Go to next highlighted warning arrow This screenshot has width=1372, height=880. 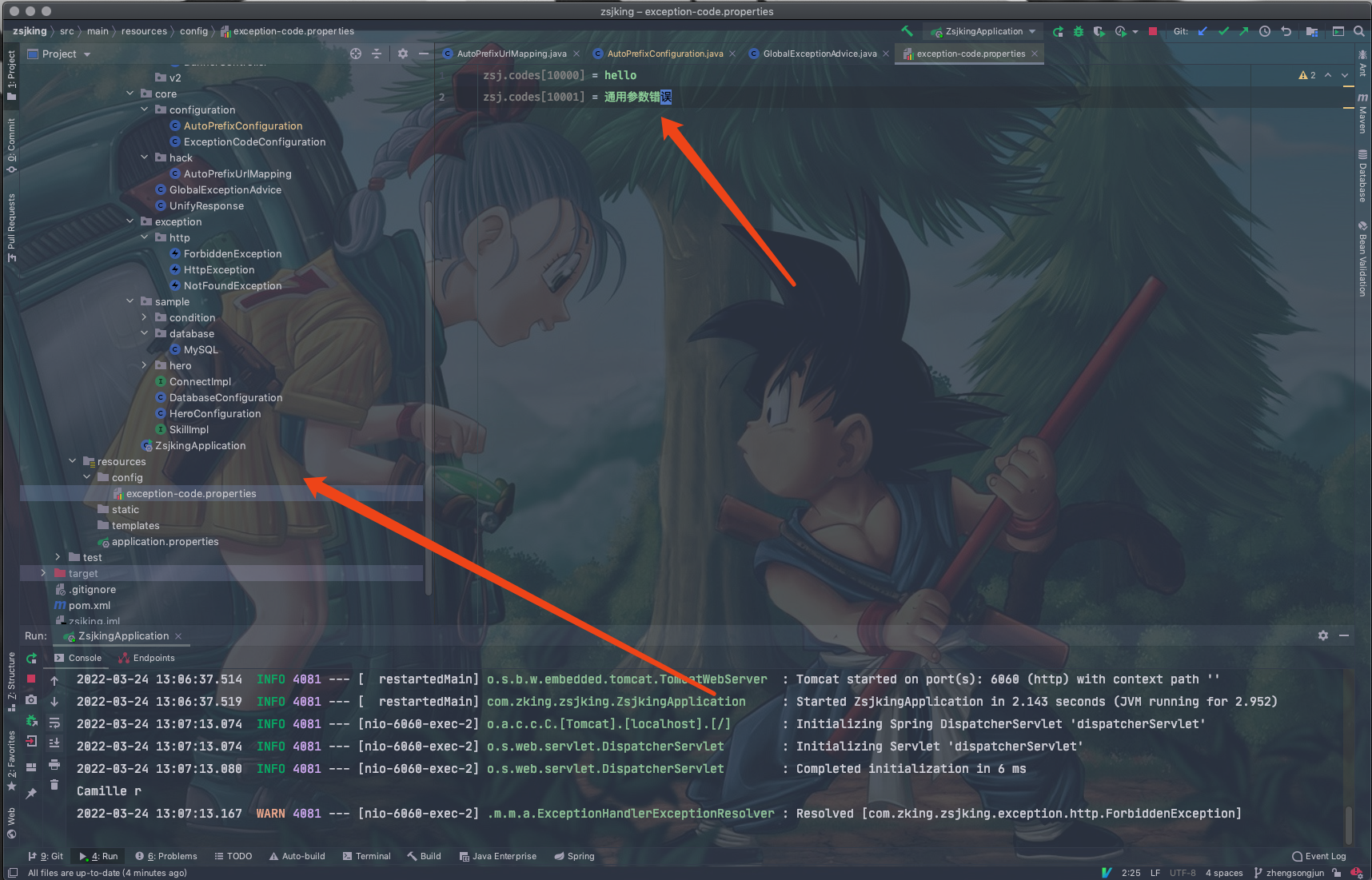(1345, 75)
